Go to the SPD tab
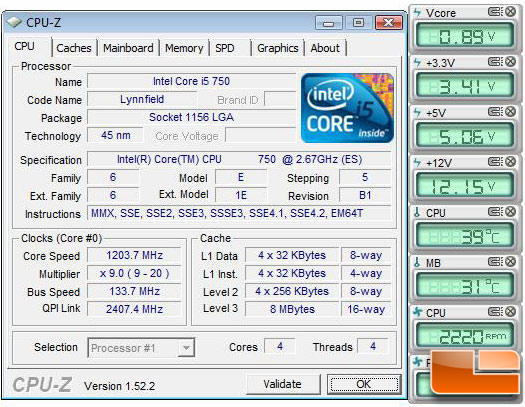Screen dimensions: 525x407 click(225, 48)
